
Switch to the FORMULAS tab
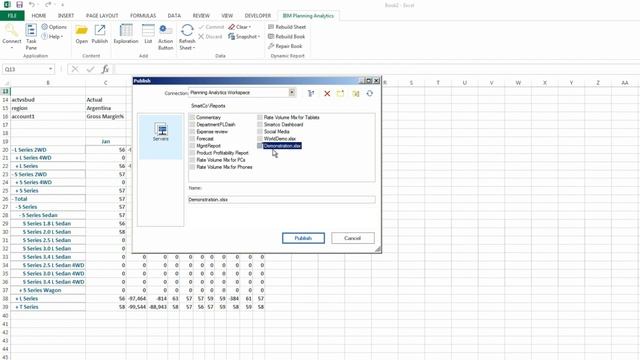[143, 16]
